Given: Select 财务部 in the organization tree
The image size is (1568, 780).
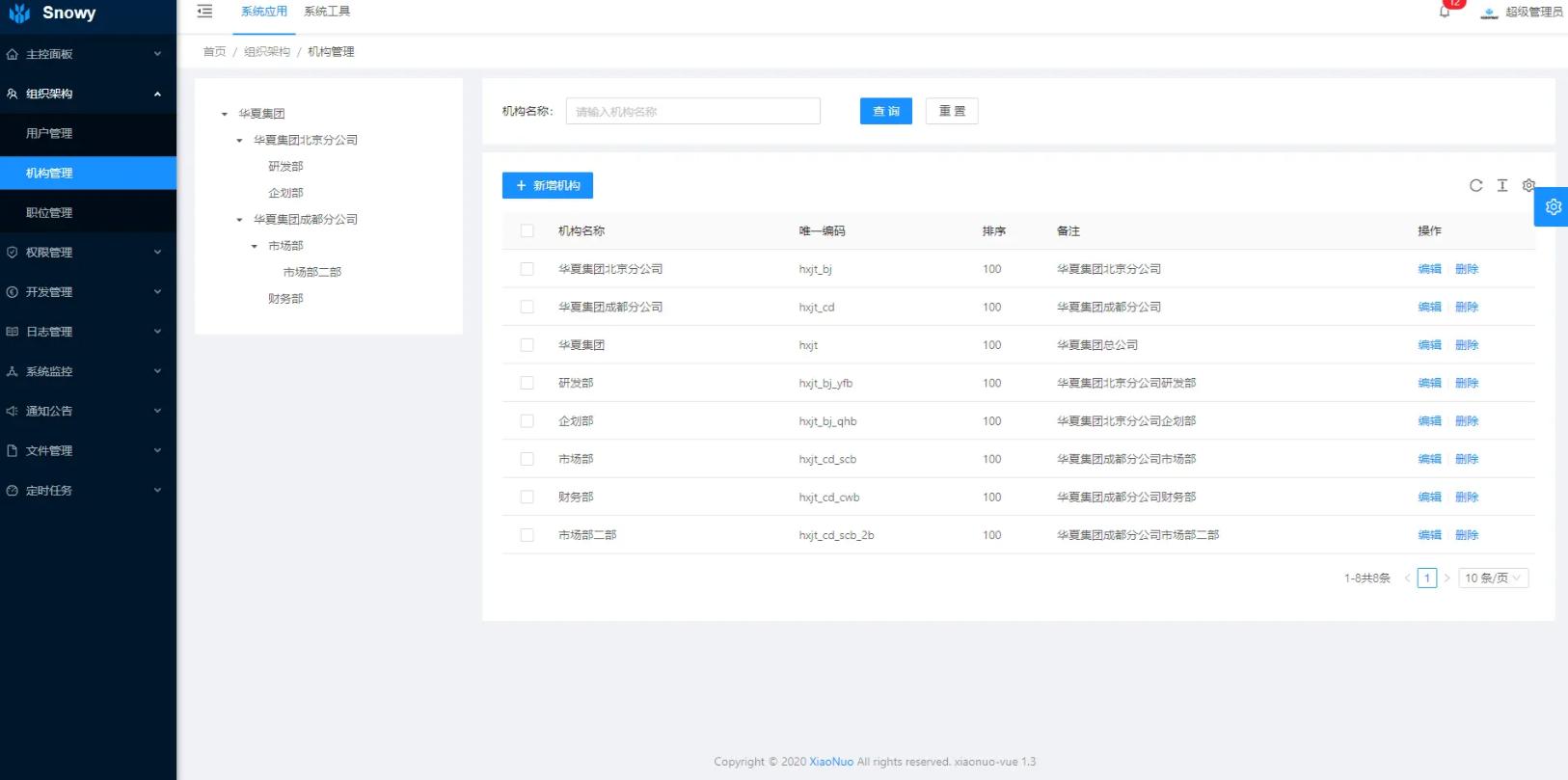Looking at the screenshot, I should tap(285, 299).
